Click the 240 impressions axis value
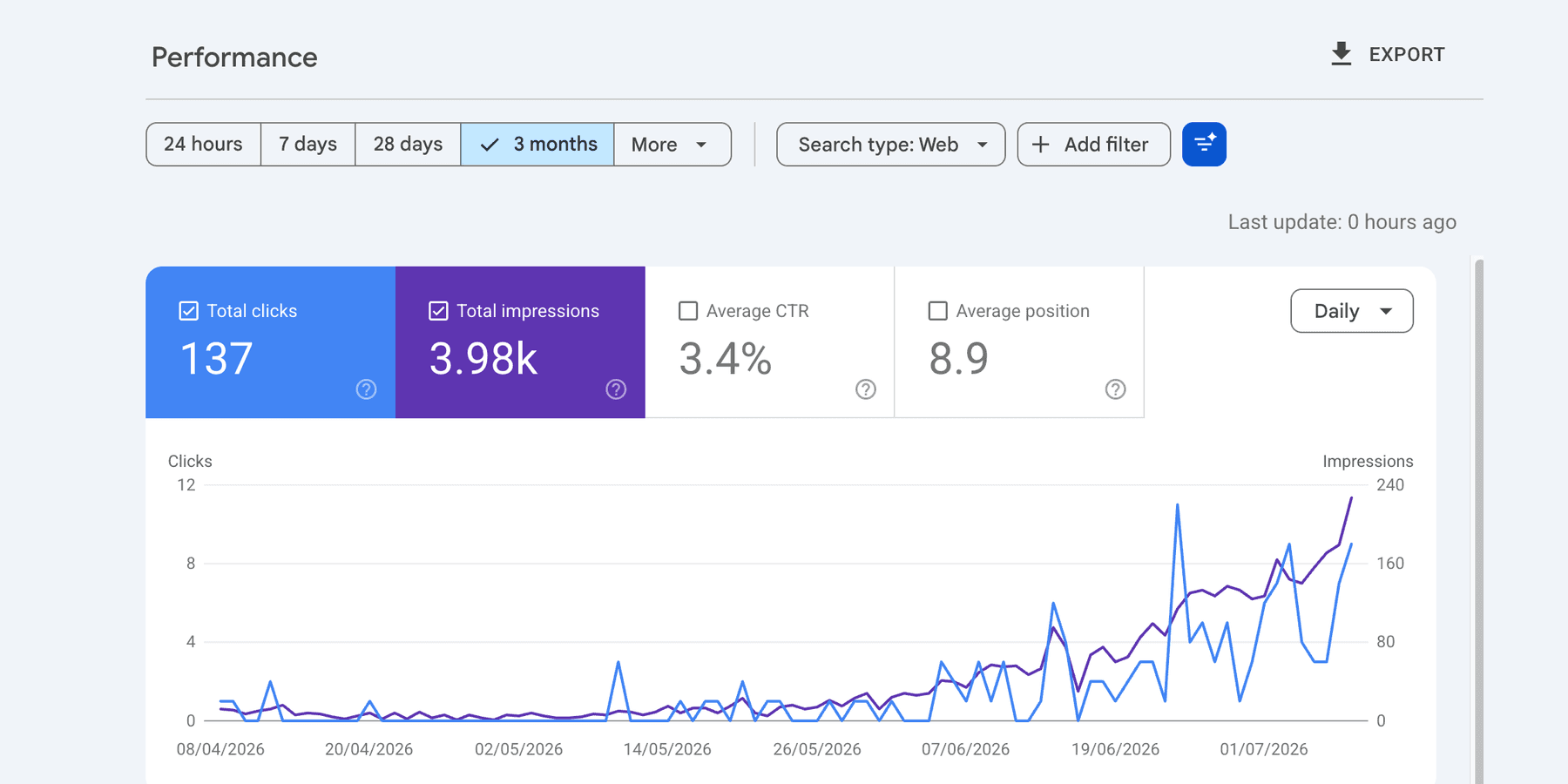 [1390, 485]
